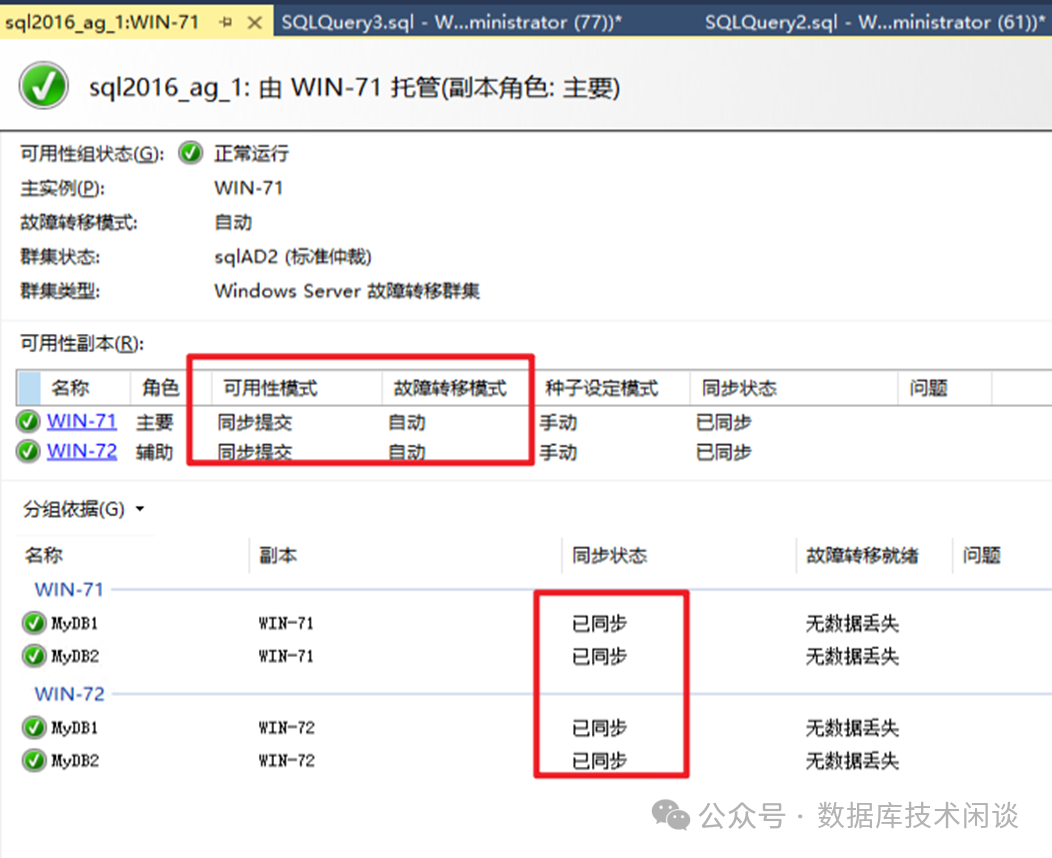Viewport: 1052px width, 858px height.
Task: Pin the sql2016_ag_1:WIN-71 tab
Action: (x=225, y=23)
